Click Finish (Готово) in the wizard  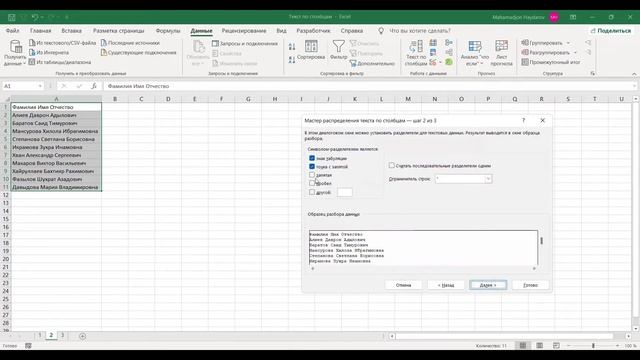click(531, 285)
